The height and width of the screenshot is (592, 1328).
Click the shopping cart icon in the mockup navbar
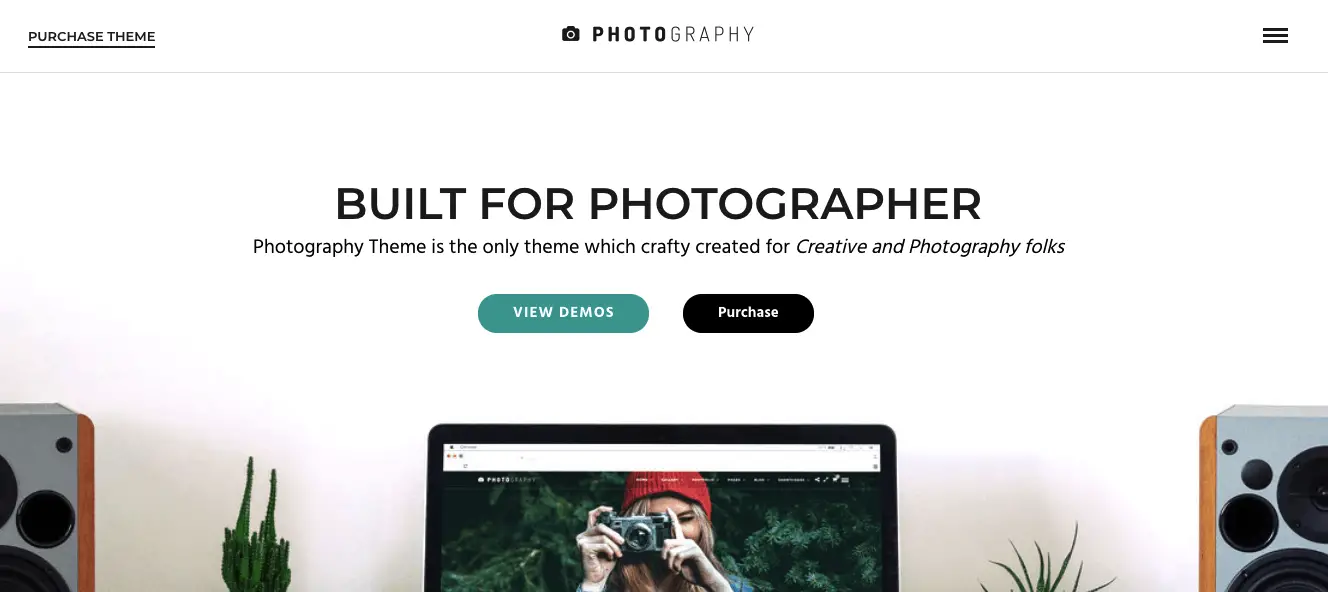(x=835, y=479)
